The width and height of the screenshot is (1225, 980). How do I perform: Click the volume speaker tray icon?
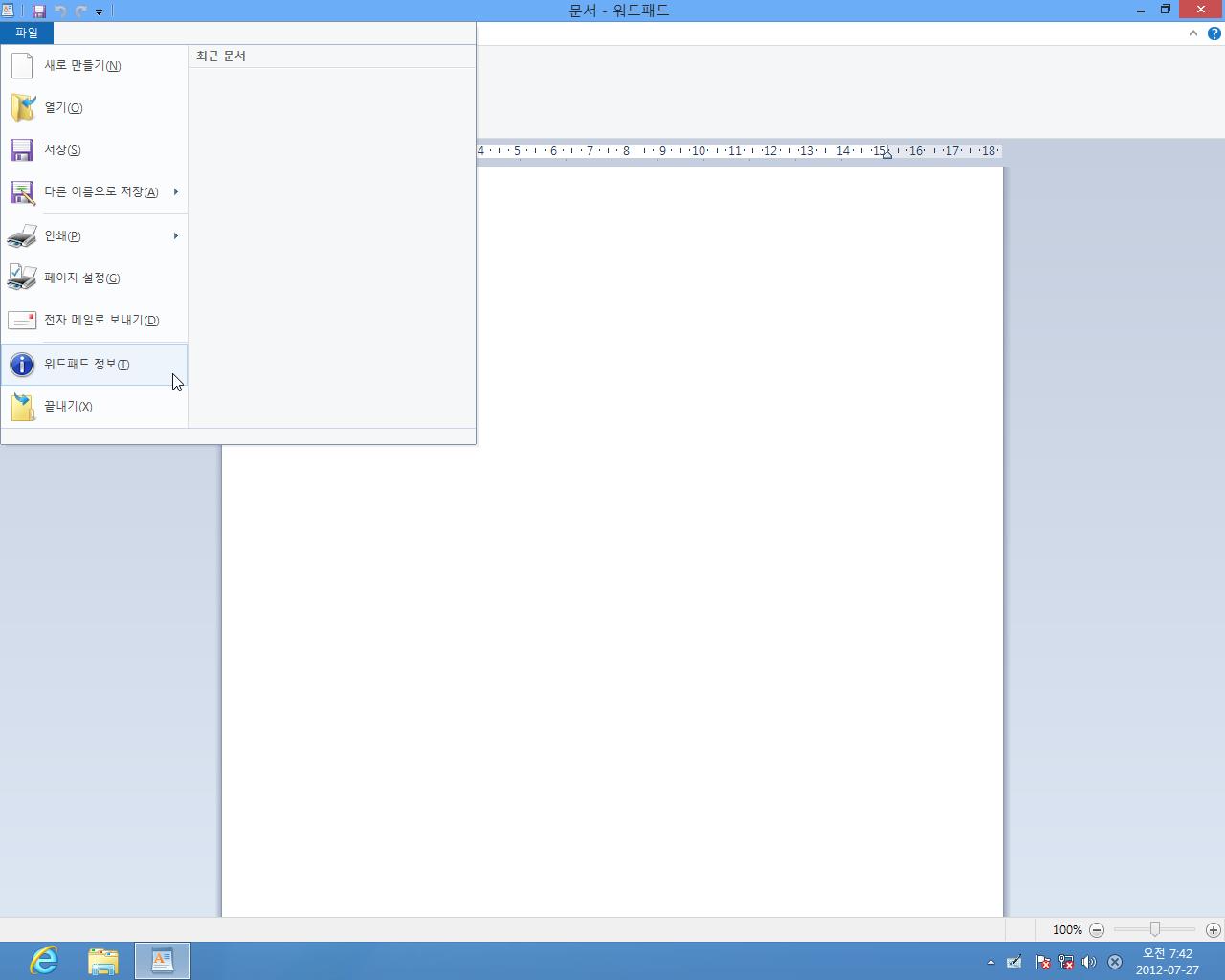[1089, 962]
